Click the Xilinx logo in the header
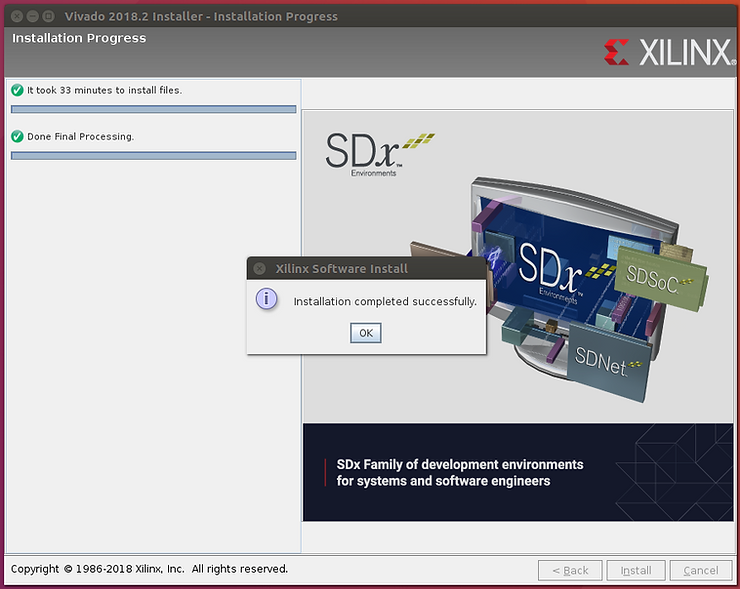The height and width of the screenshot is (589, 740). [x=670, y=52]
